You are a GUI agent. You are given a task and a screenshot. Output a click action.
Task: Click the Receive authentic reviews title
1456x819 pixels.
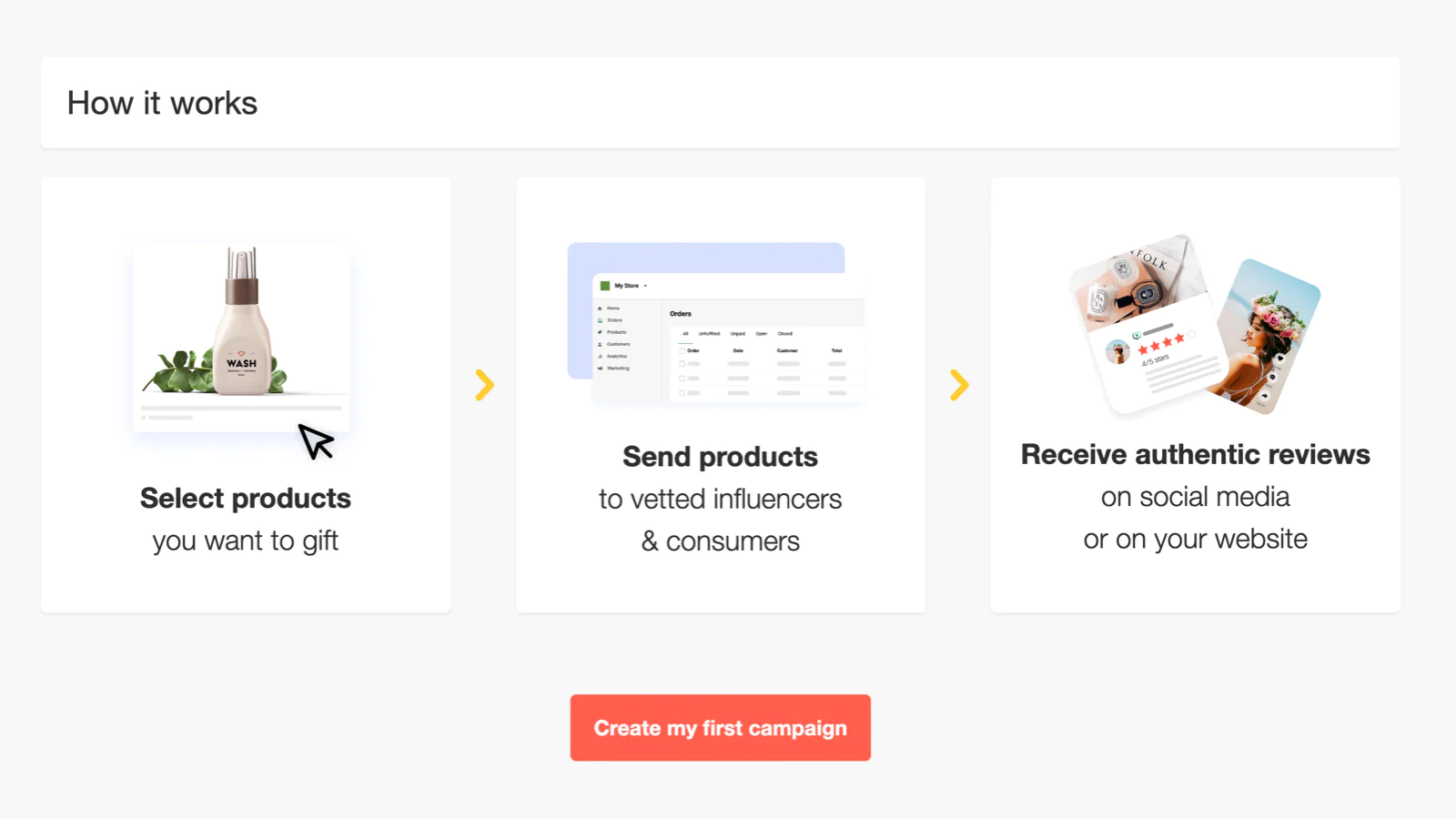point(1195,454)
